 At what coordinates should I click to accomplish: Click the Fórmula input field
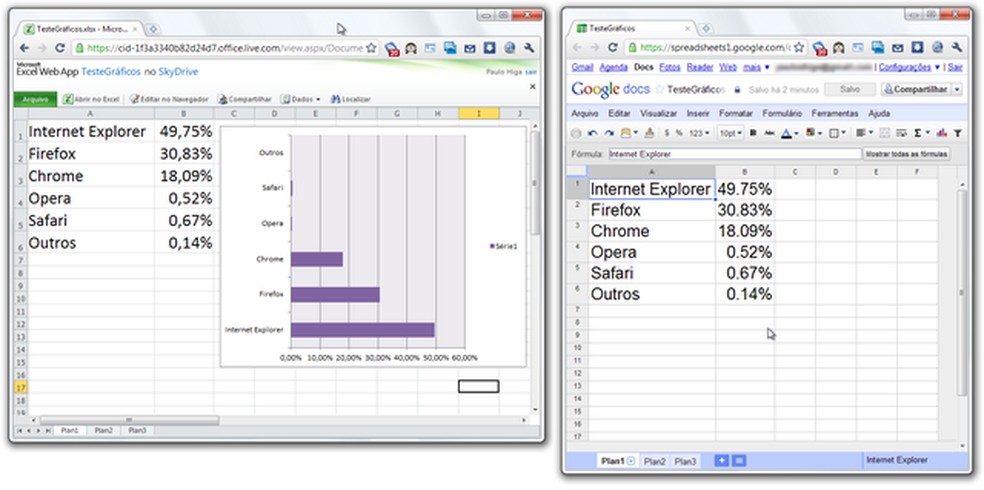(x=735, y=154)
